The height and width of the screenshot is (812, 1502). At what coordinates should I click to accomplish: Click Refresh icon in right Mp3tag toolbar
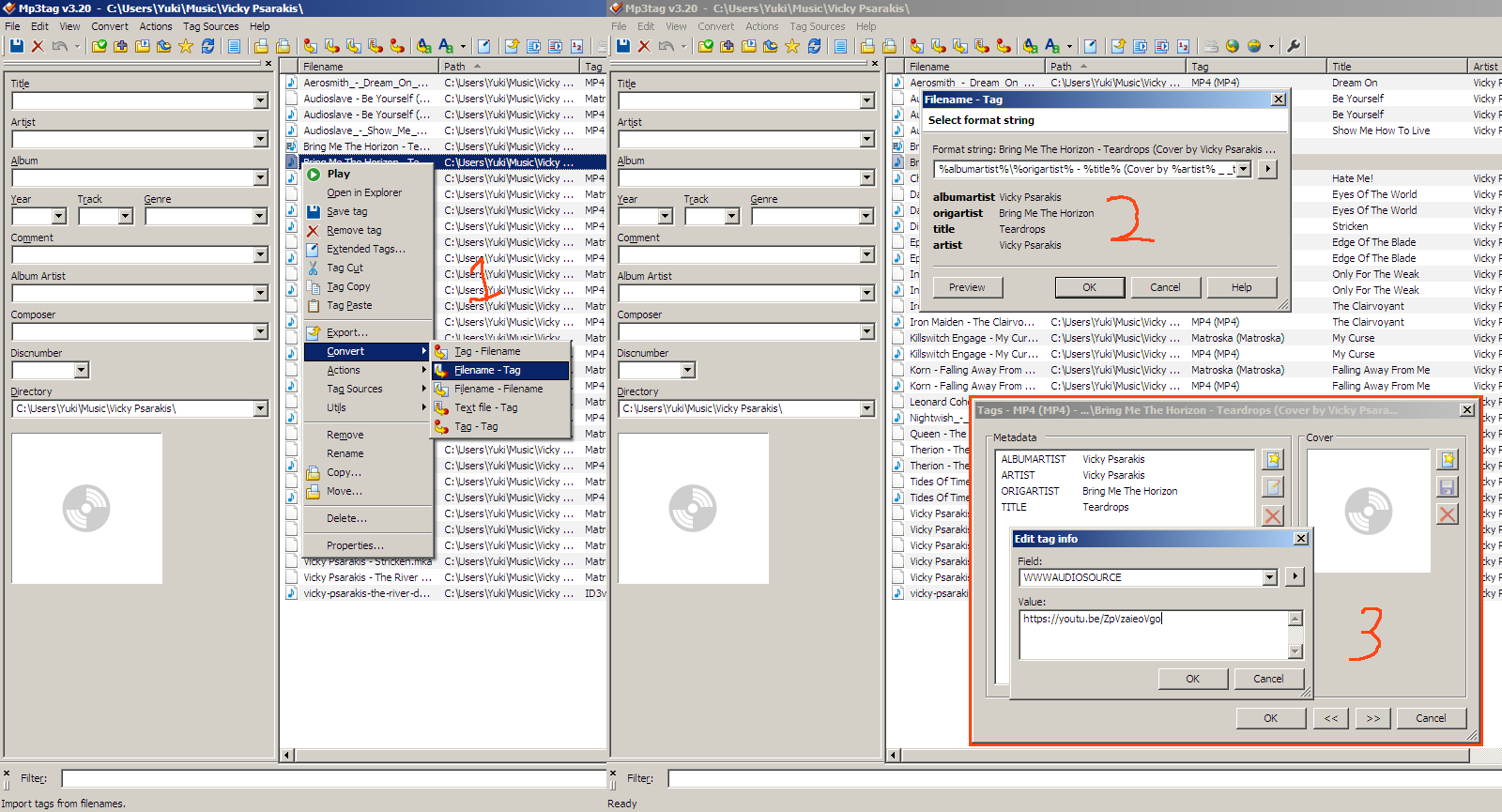tap(814, 46)
